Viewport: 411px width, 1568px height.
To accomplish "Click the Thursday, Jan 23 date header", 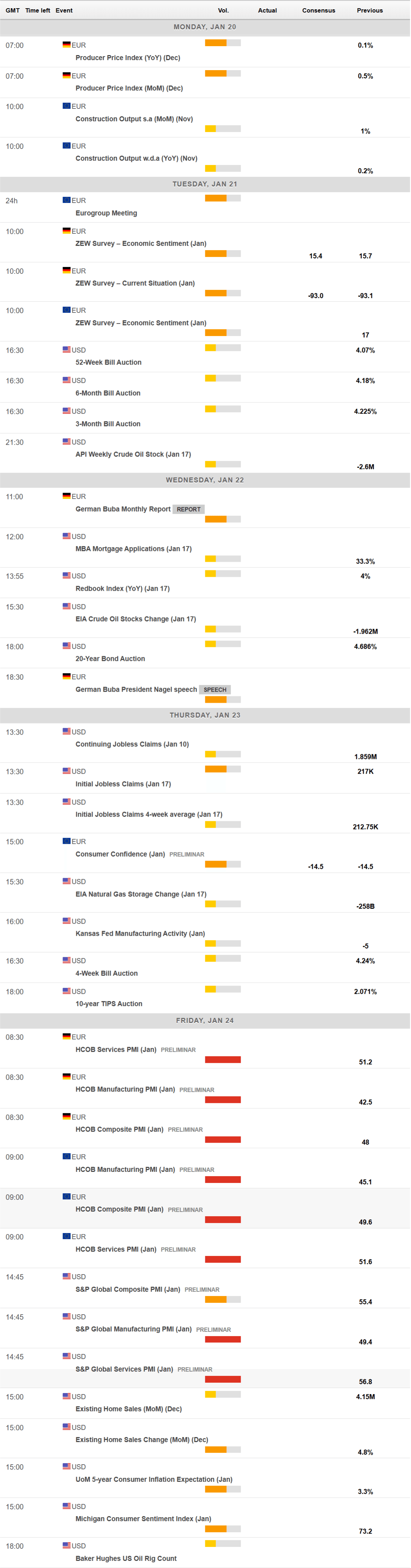I will coord(205,715).
